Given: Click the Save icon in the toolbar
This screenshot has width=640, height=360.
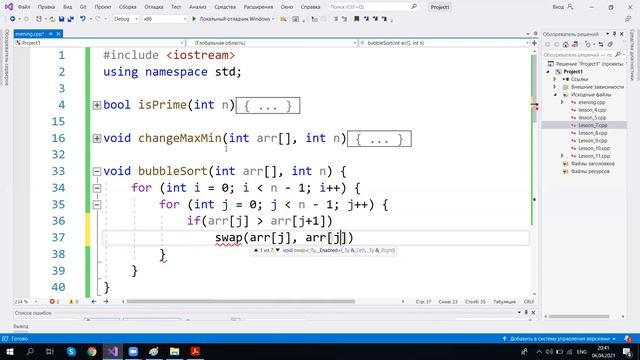Looking at the screenshot, I should point(61,19).
